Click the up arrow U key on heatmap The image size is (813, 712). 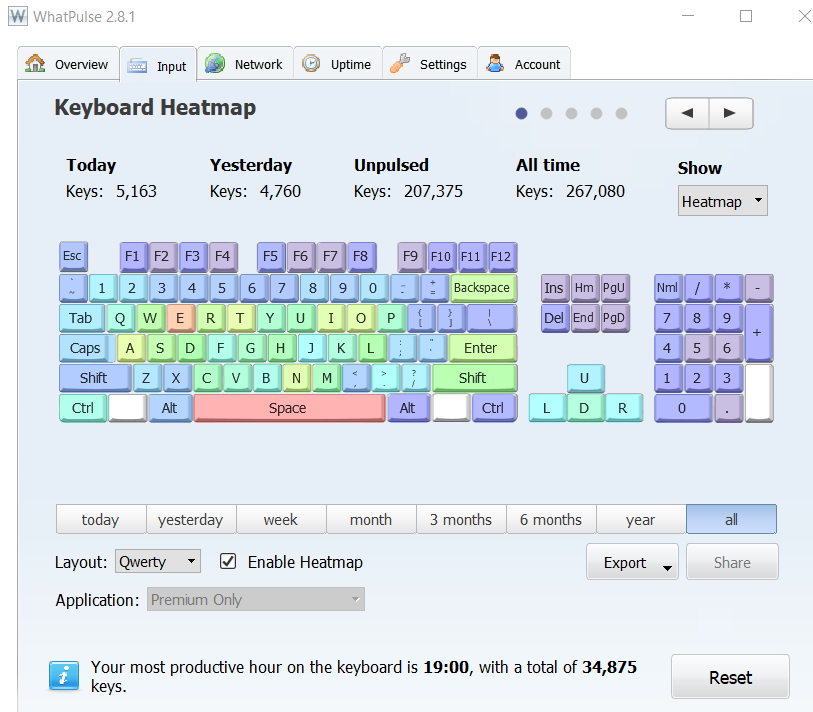tap(585, 378)
